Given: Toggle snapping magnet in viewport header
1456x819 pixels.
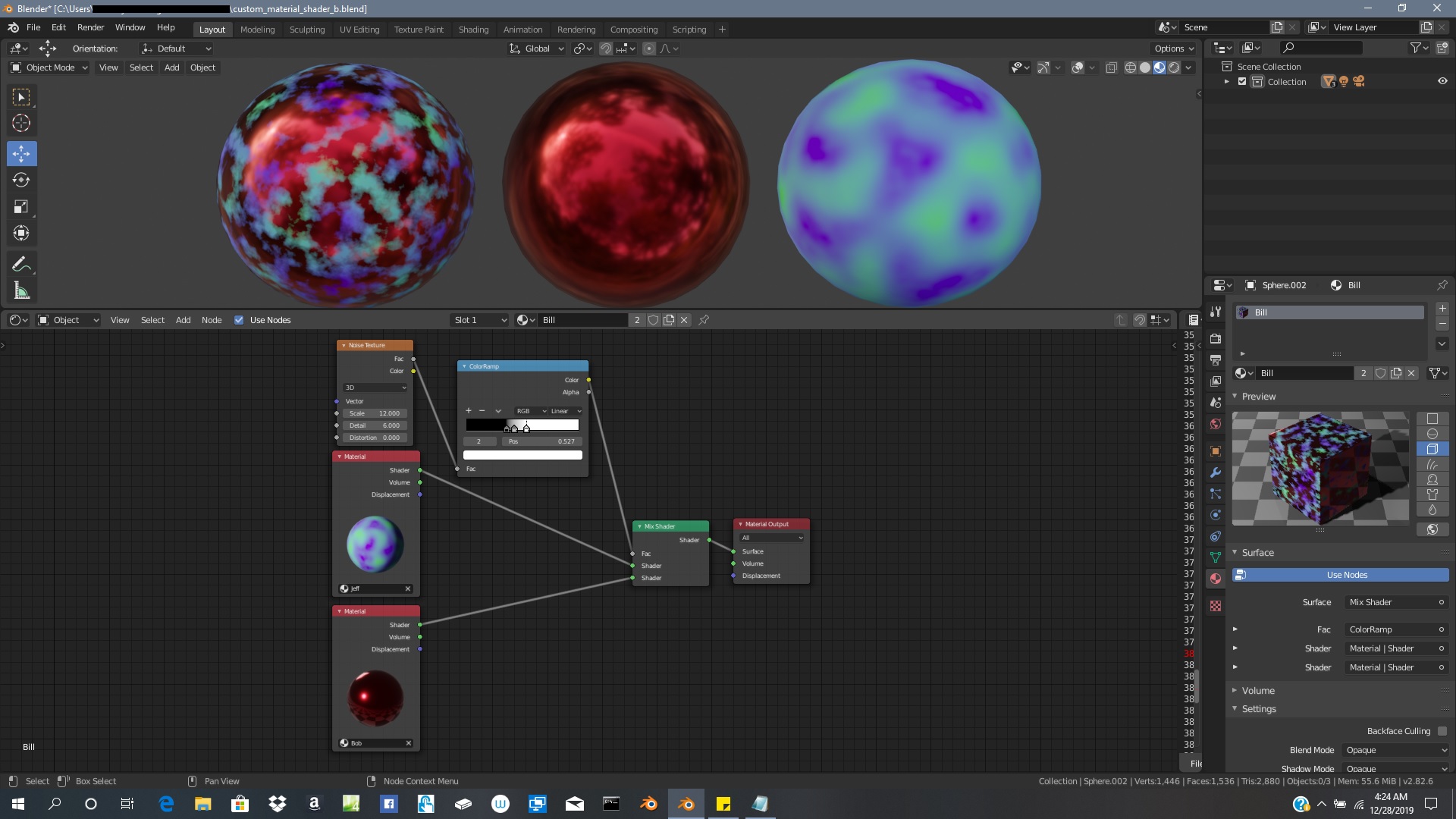Looking at the screenshot, I should point(606,49).
